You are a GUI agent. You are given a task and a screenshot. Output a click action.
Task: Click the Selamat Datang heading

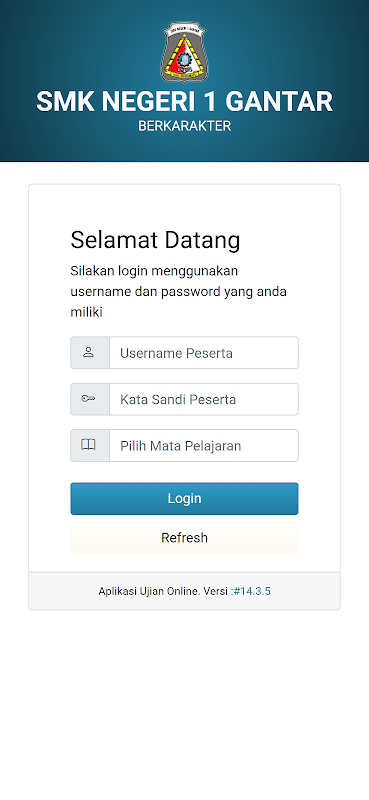[x=155, y=240]
